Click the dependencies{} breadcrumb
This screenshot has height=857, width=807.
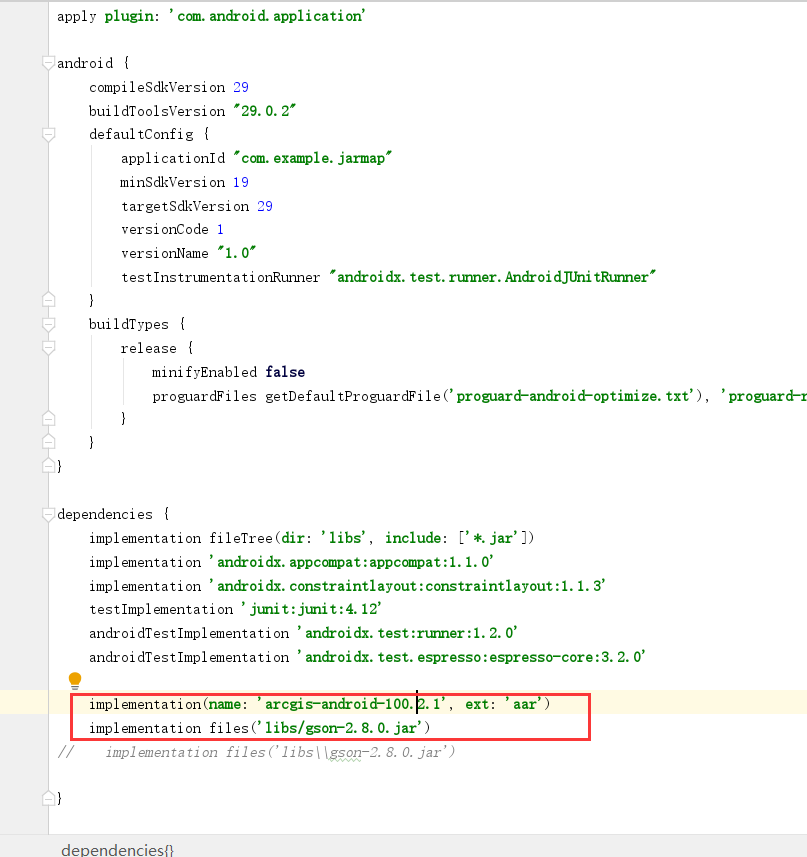click(x=117, y=849)
